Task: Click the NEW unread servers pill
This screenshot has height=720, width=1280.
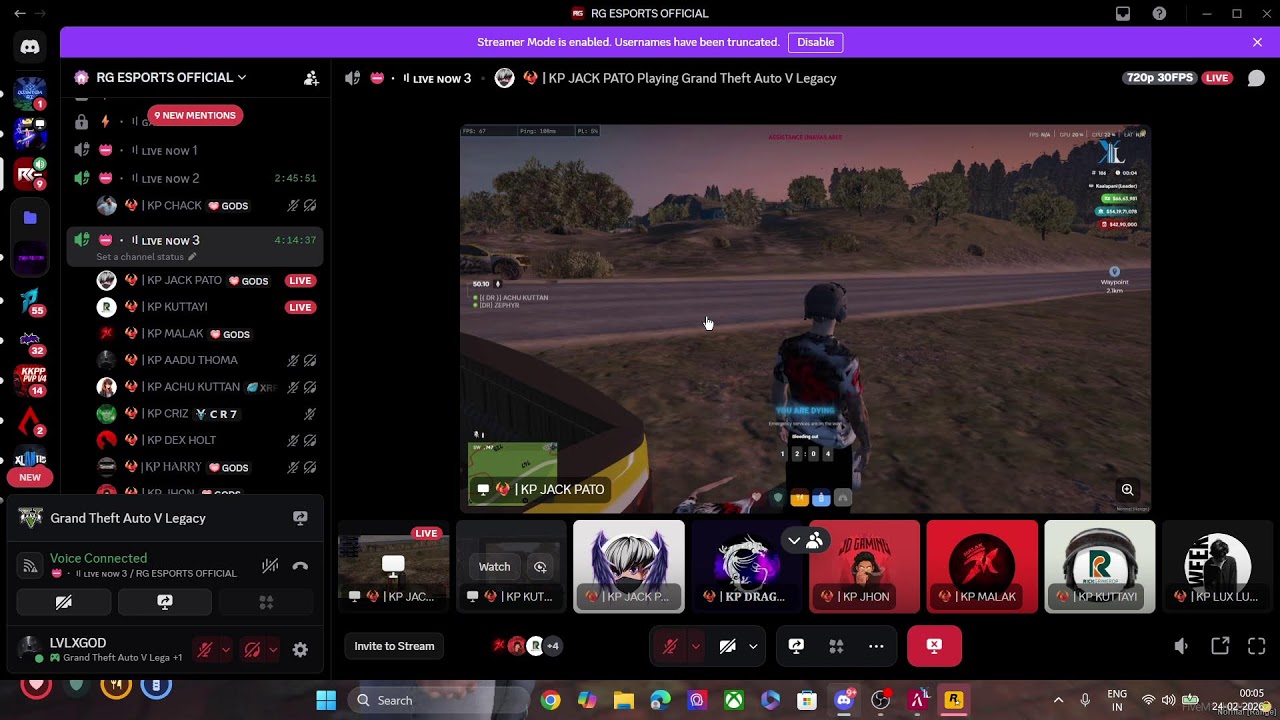Action: [30, 478]
